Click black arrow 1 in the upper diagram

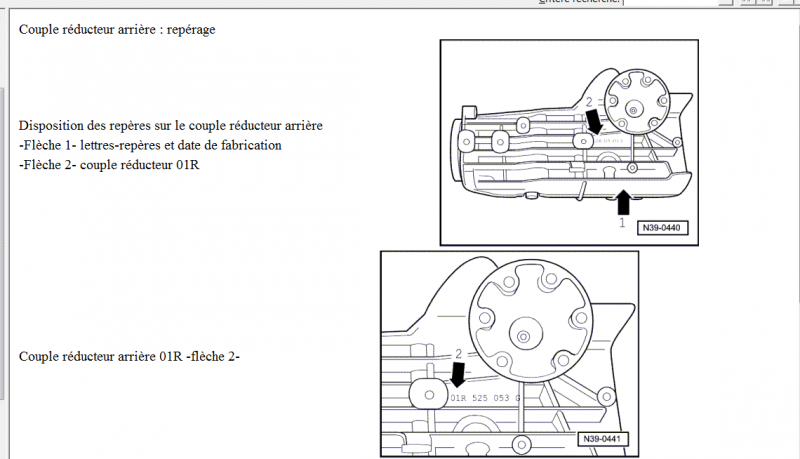pos(623,200)
